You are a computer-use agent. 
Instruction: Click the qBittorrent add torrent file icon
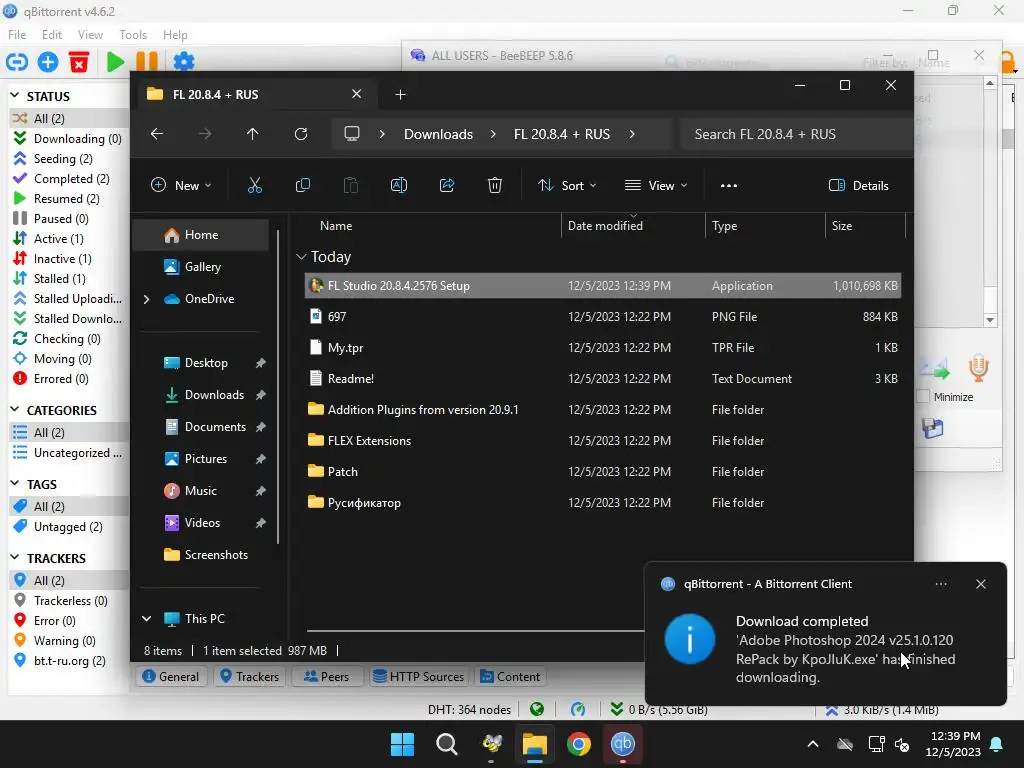pyautogui.click(x=48, y=61)
